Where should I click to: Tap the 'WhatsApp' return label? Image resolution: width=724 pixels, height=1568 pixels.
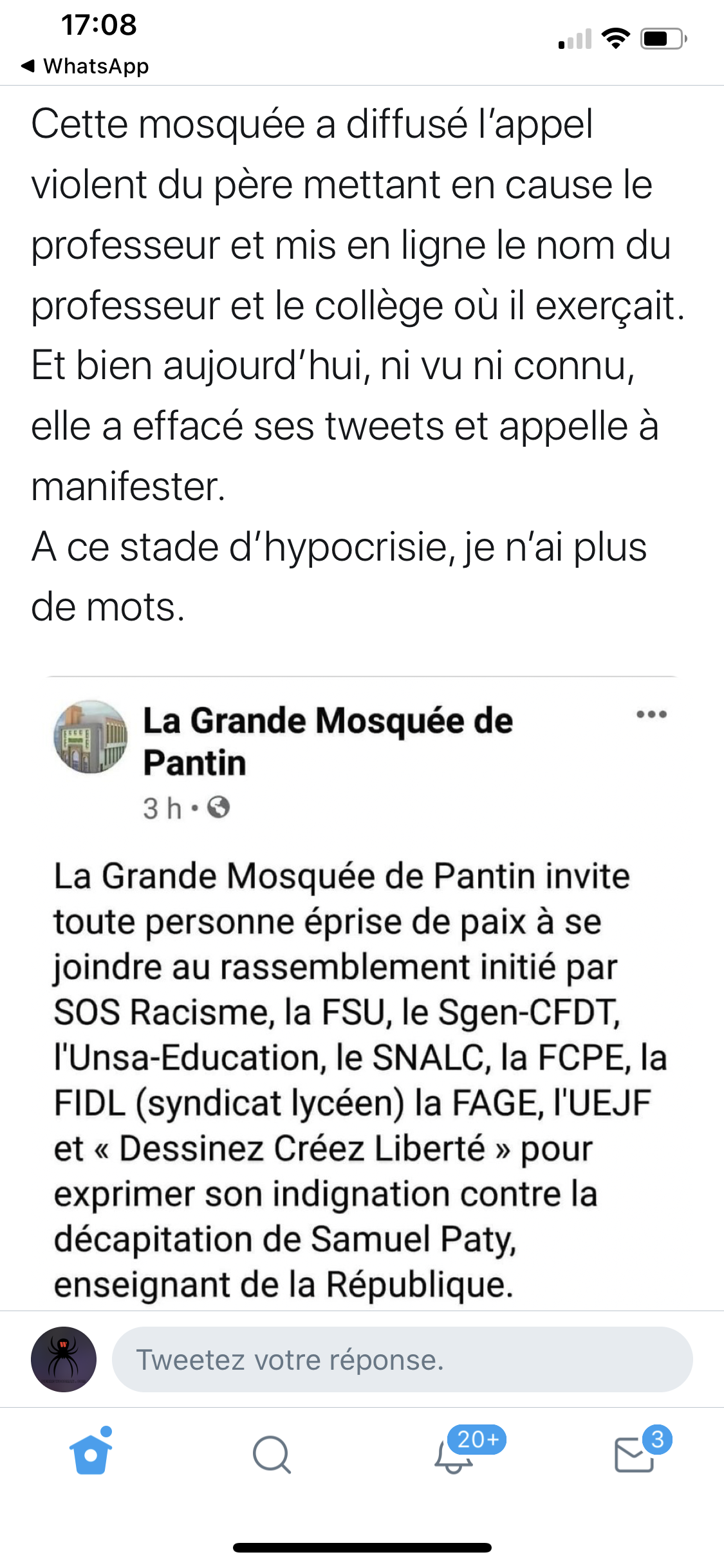96,66
